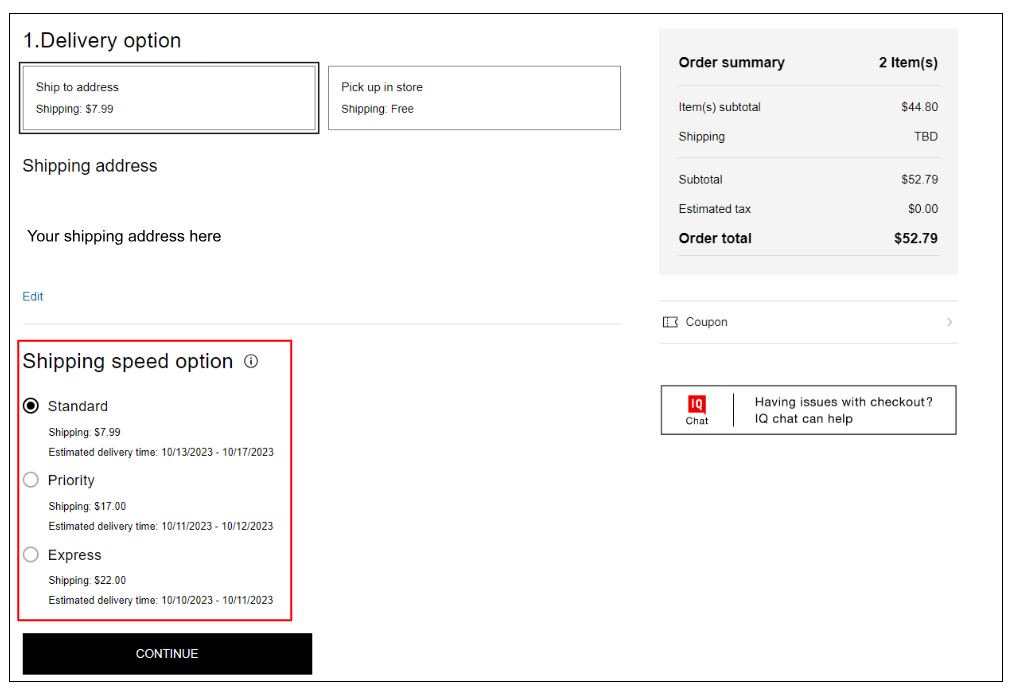Choose the Priority shipping radio button

pos(31,480)
